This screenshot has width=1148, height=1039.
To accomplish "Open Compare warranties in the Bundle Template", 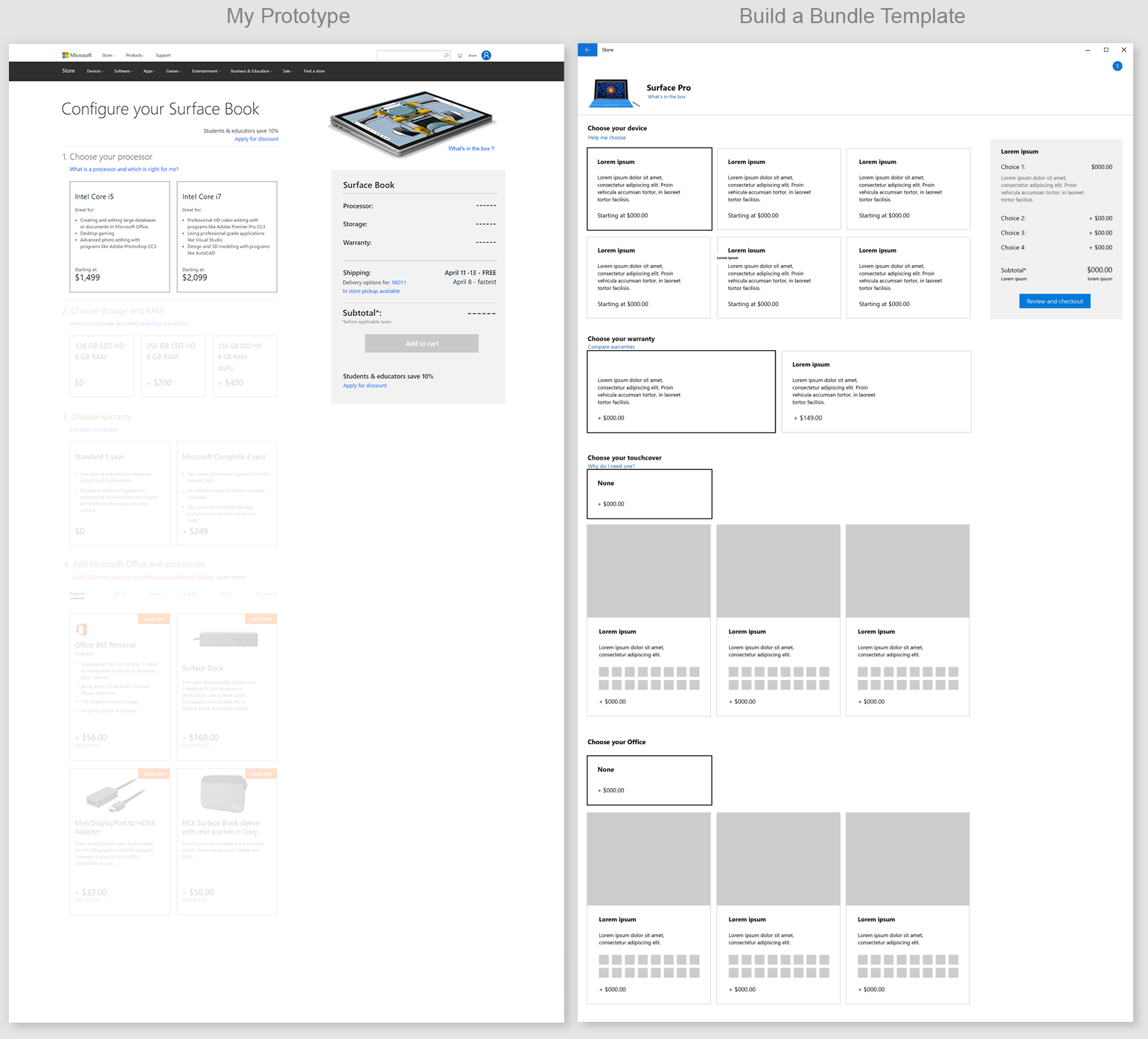I will [611, 347].
